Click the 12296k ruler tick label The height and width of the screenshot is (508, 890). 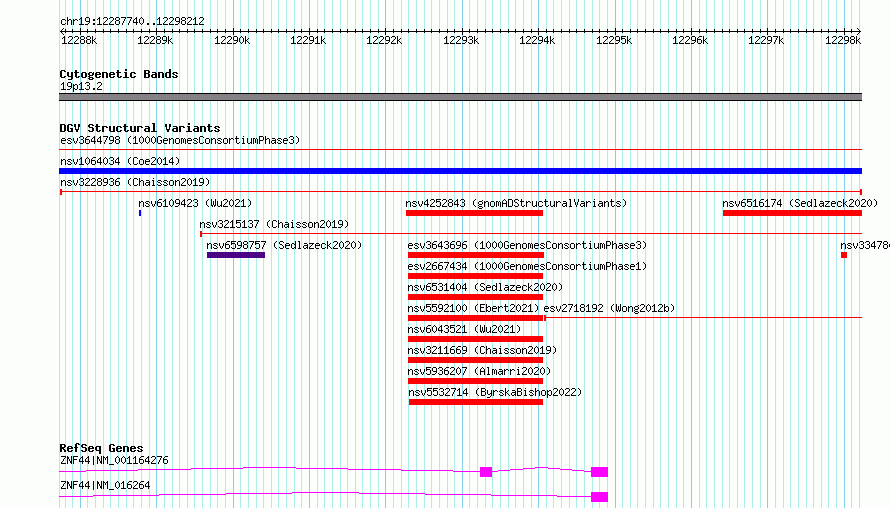(x=690, y=40)
